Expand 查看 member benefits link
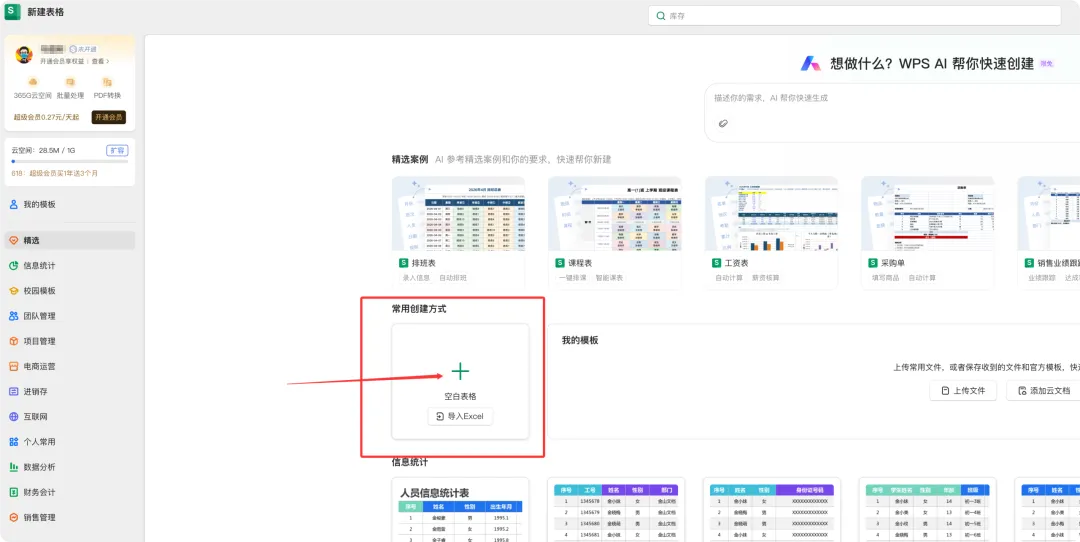 tap(101, 61)
